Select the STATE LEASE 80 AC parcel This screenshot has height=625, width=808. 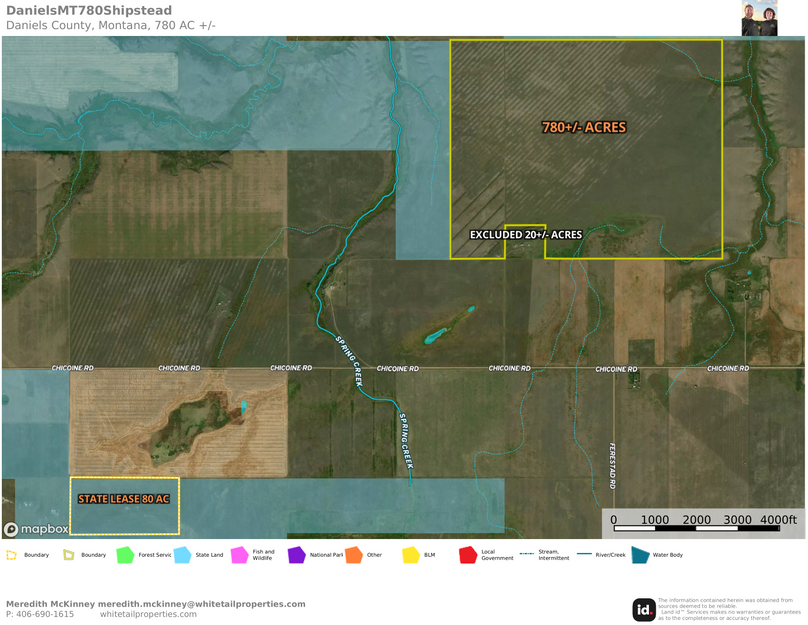124,499
